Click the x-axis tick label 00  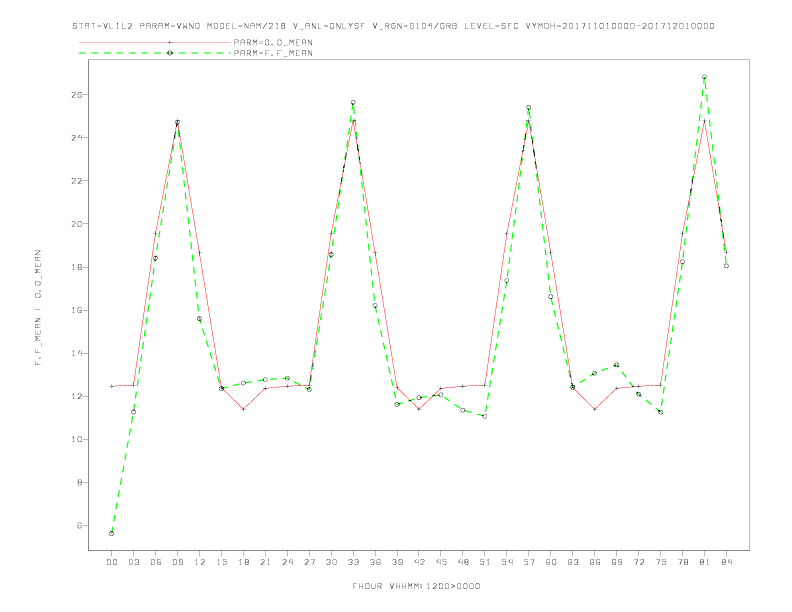tap(112, 562)
